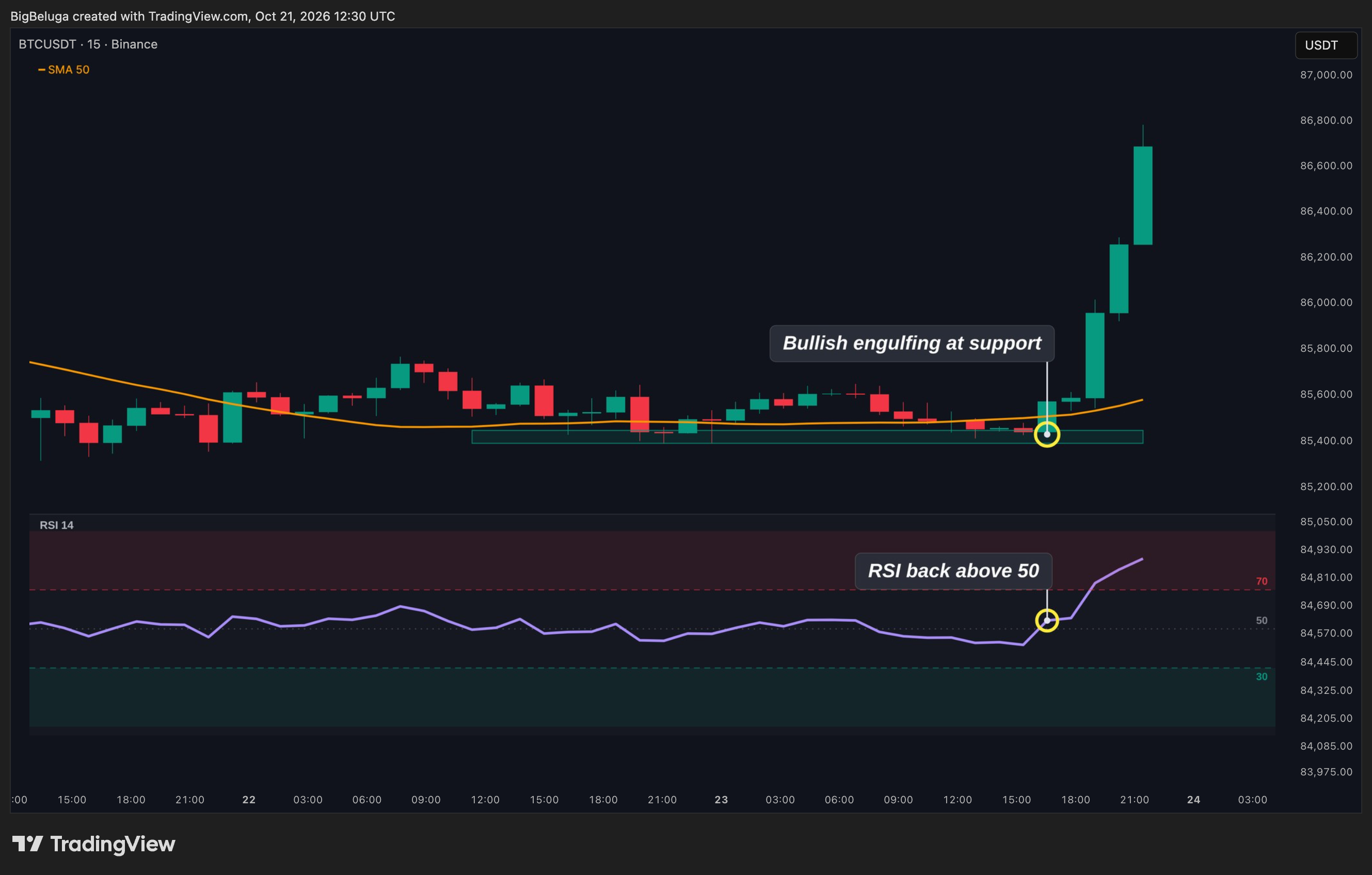
Task: Click the BigBeluga attribution header text
Action: point(203,16)
